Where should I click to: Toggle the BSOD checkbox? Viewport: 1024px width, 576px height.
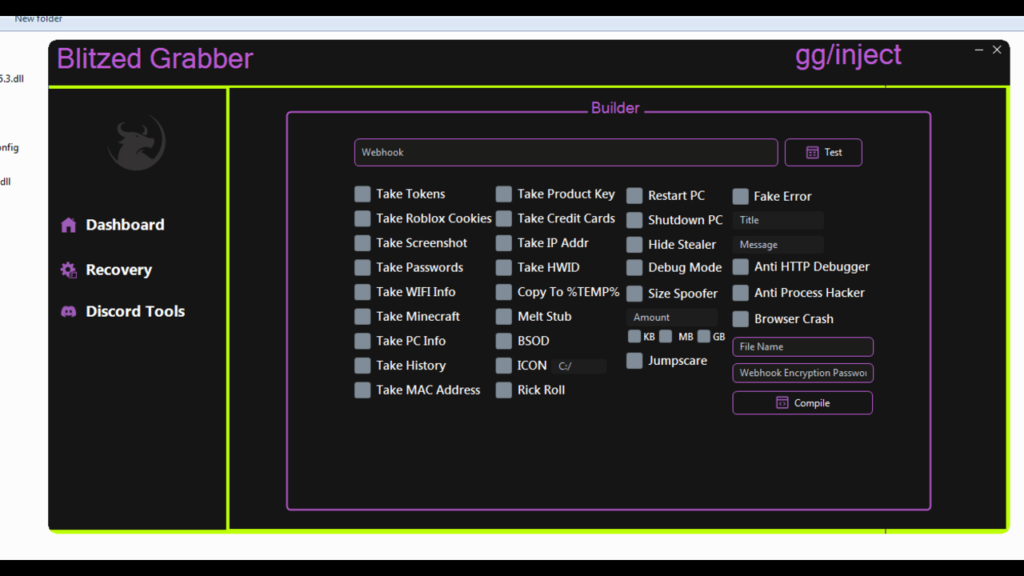pyautogui.click(x=504, y=341)
